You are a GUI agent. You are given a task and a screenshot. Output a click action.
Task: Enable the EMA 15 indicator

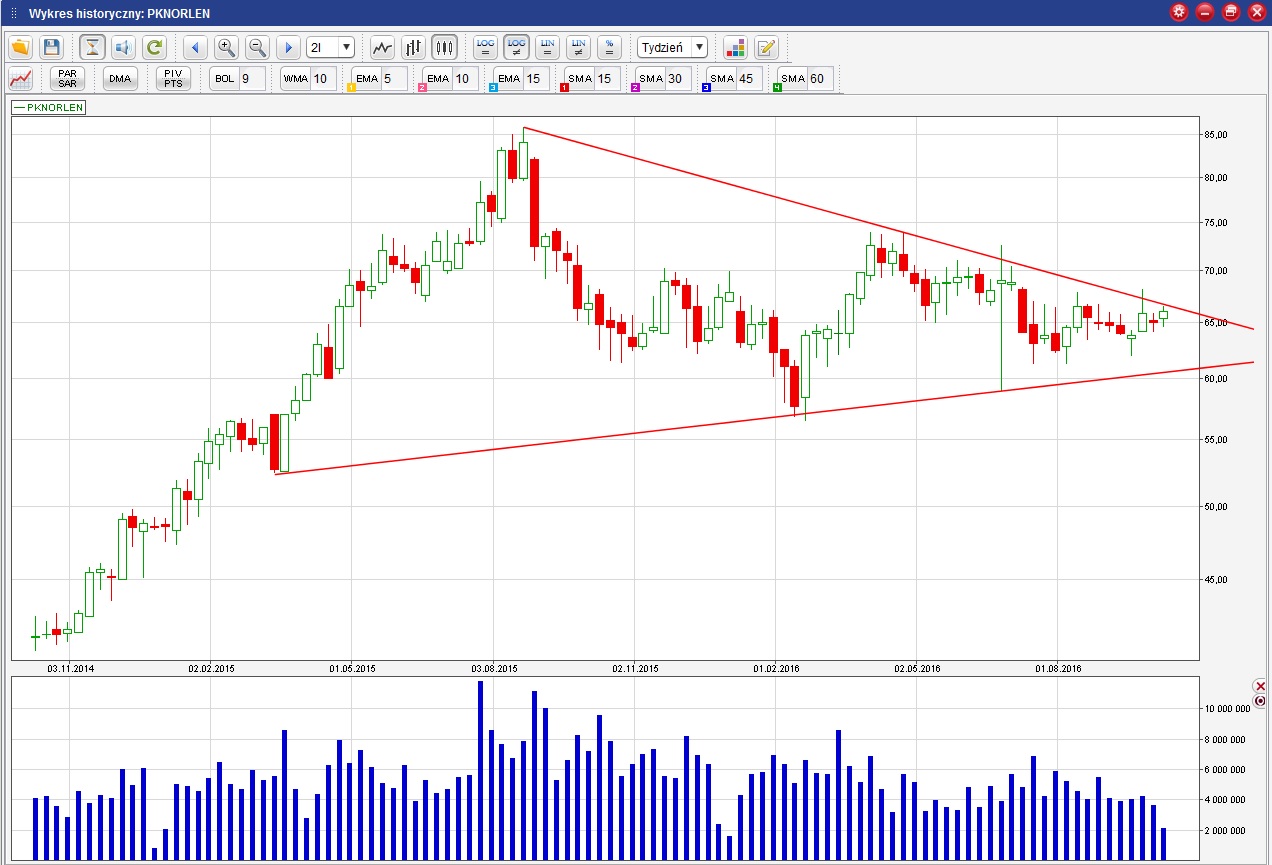point(509,78)
